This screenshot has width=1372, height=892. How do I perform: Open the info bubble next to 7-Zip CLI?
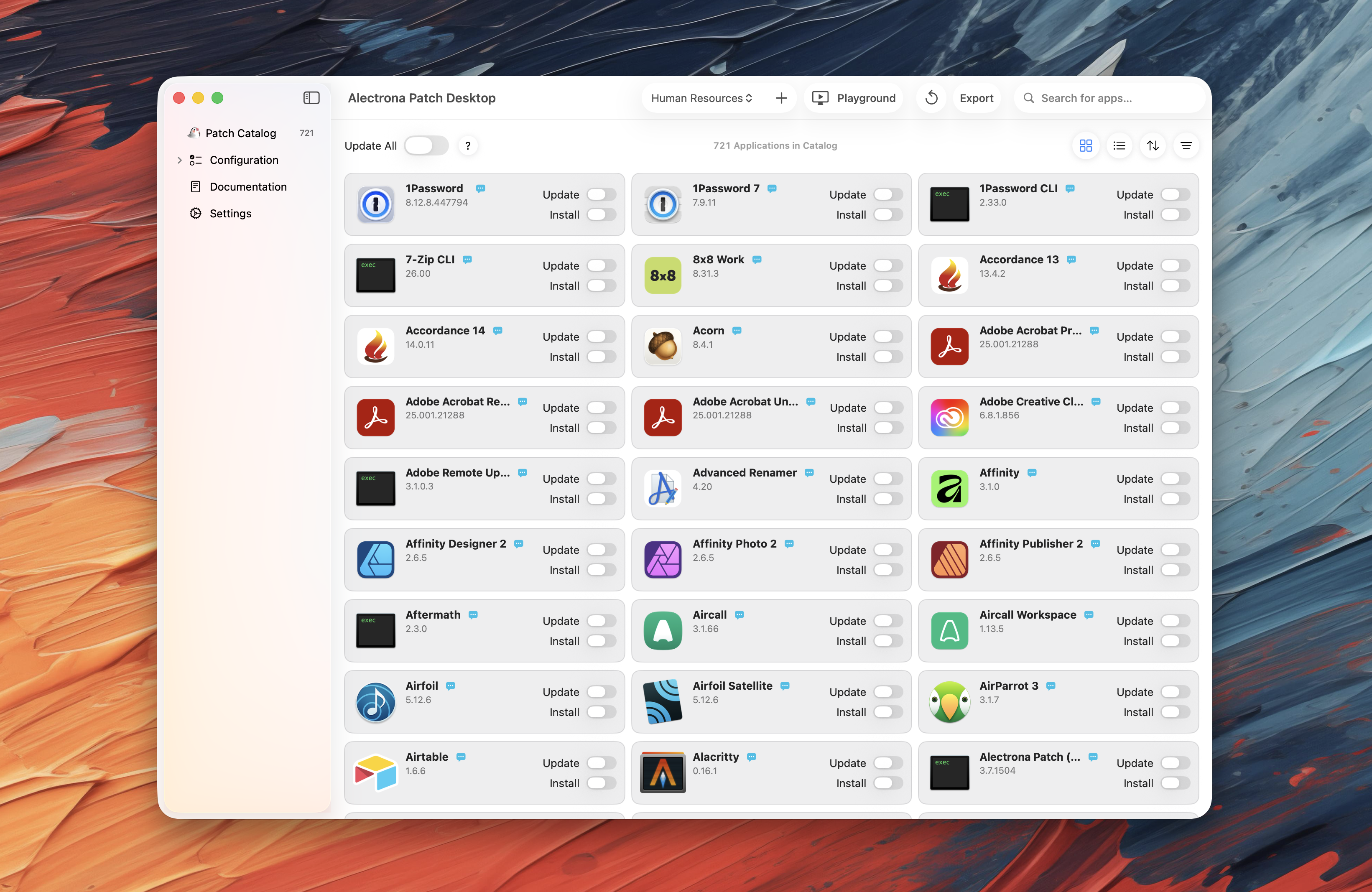[467, 260]
